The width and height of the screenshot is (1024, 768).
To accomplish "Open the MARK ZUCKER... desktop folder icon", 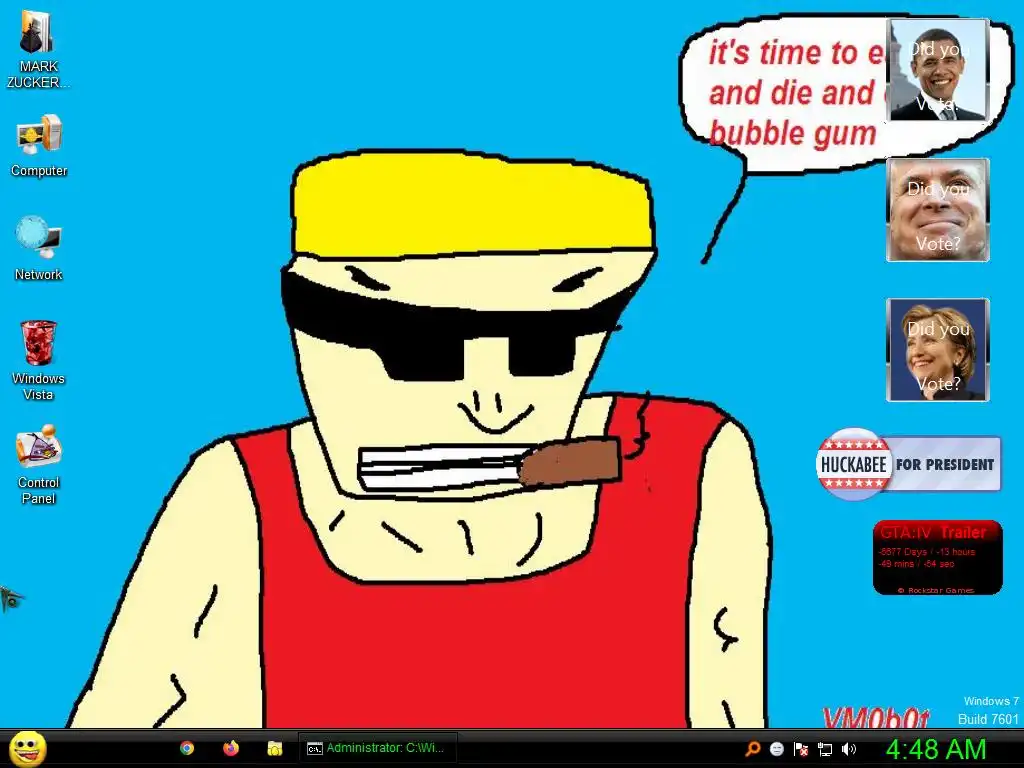I will 37,49.
